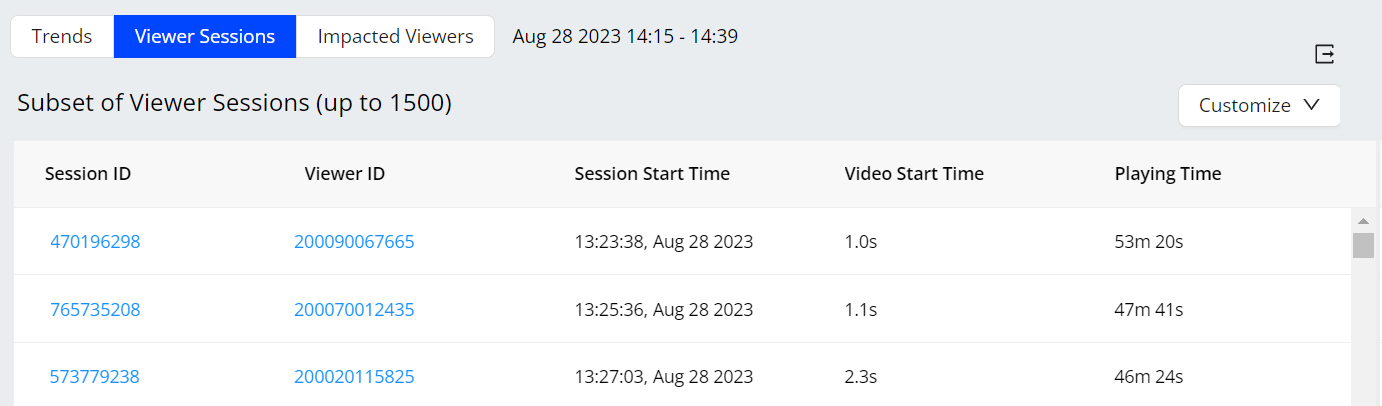The image size is (1382, 406).
Task: Open session ID 470196298
Action: 95,241
